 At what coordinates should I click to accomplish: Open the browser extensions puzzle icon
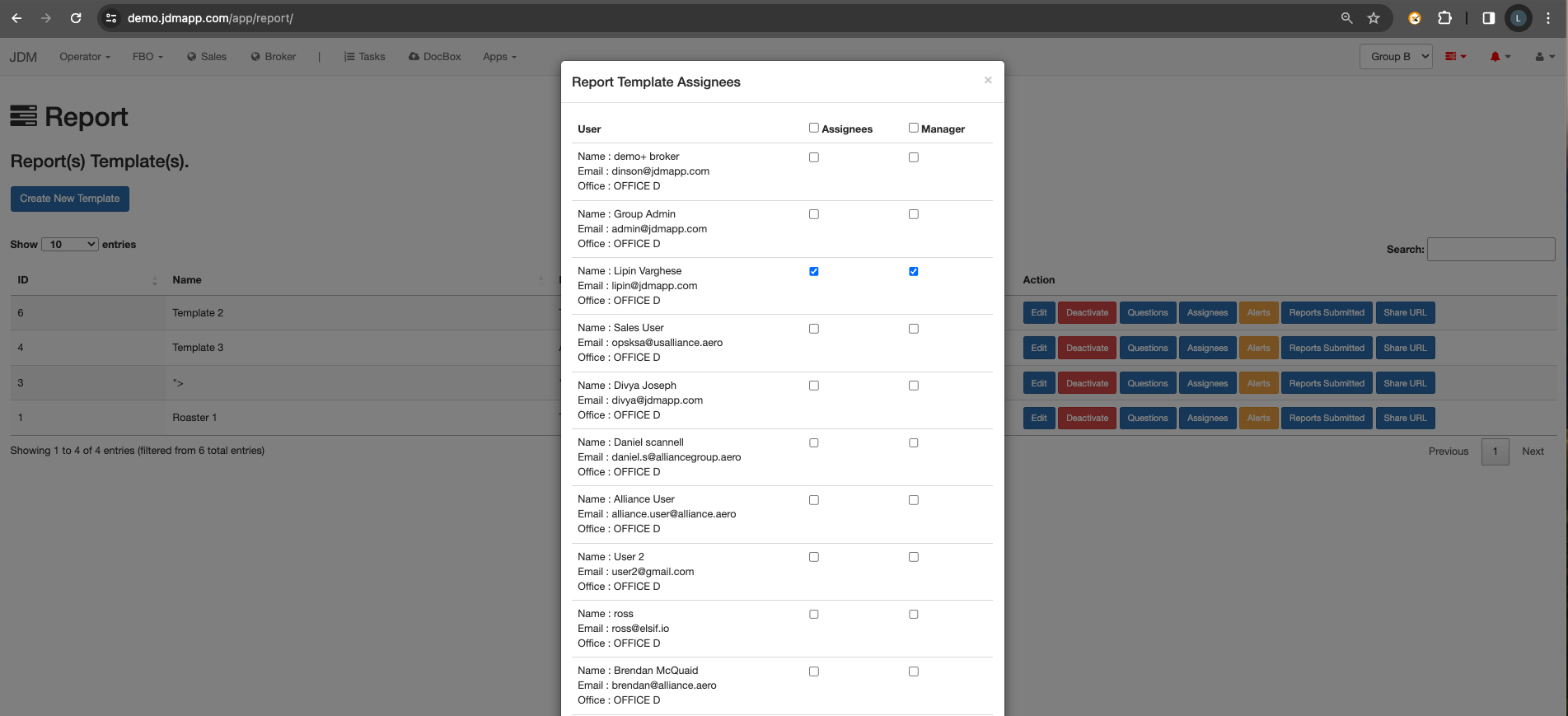tap(1444, 18)
